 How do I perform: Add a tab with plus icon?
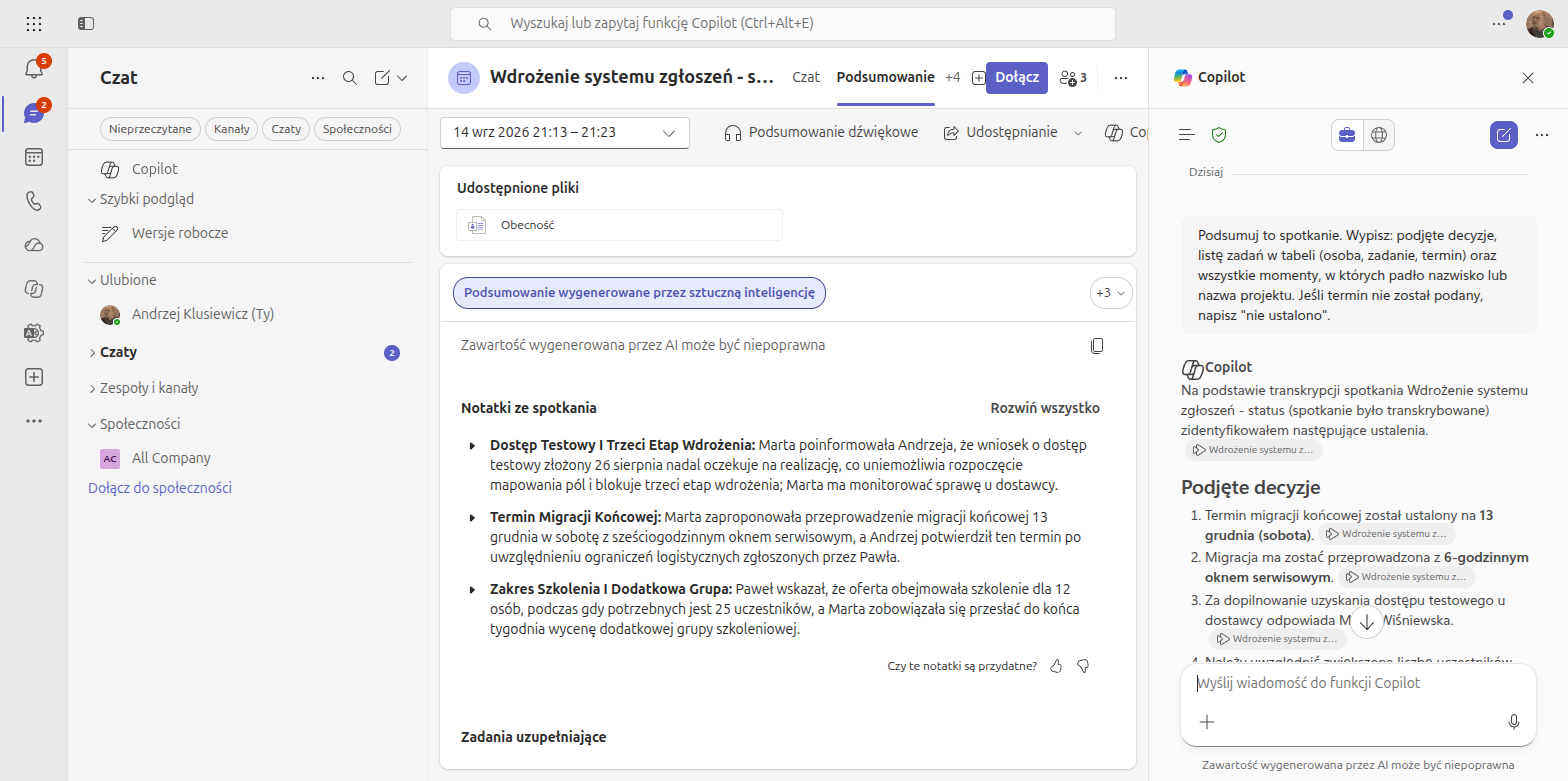978,78
